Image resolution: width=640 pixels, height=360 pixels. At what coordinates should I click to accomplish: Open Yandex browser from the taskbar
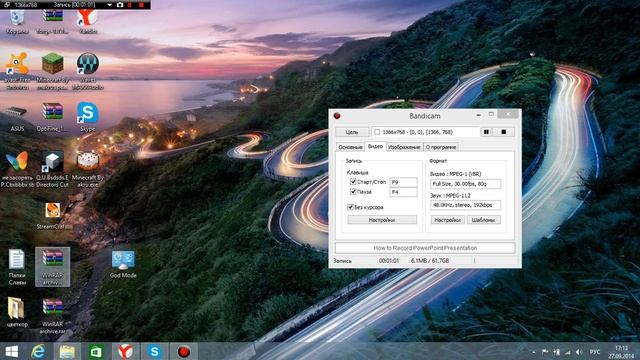[x=125, y=351]
